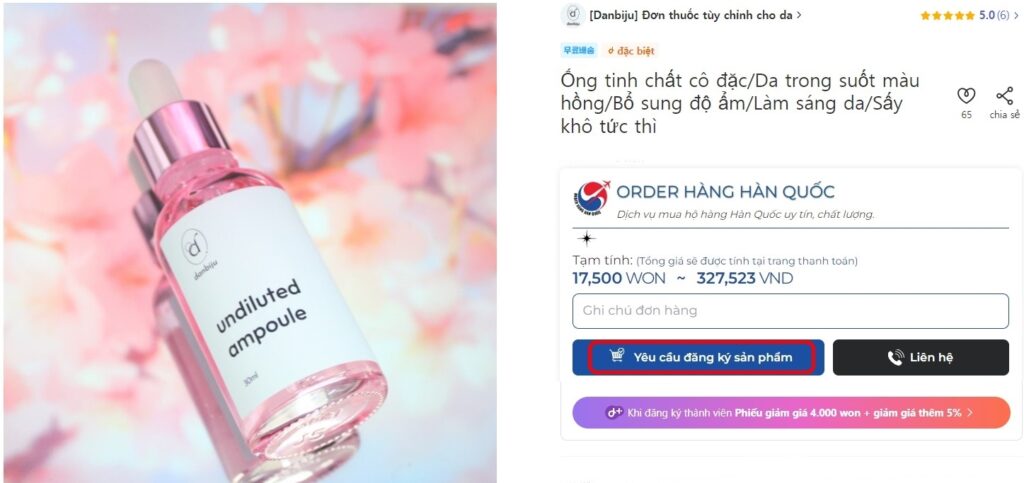Click the black sparkle star icon
Screen dimensions: 1024x483
[586, 239]
